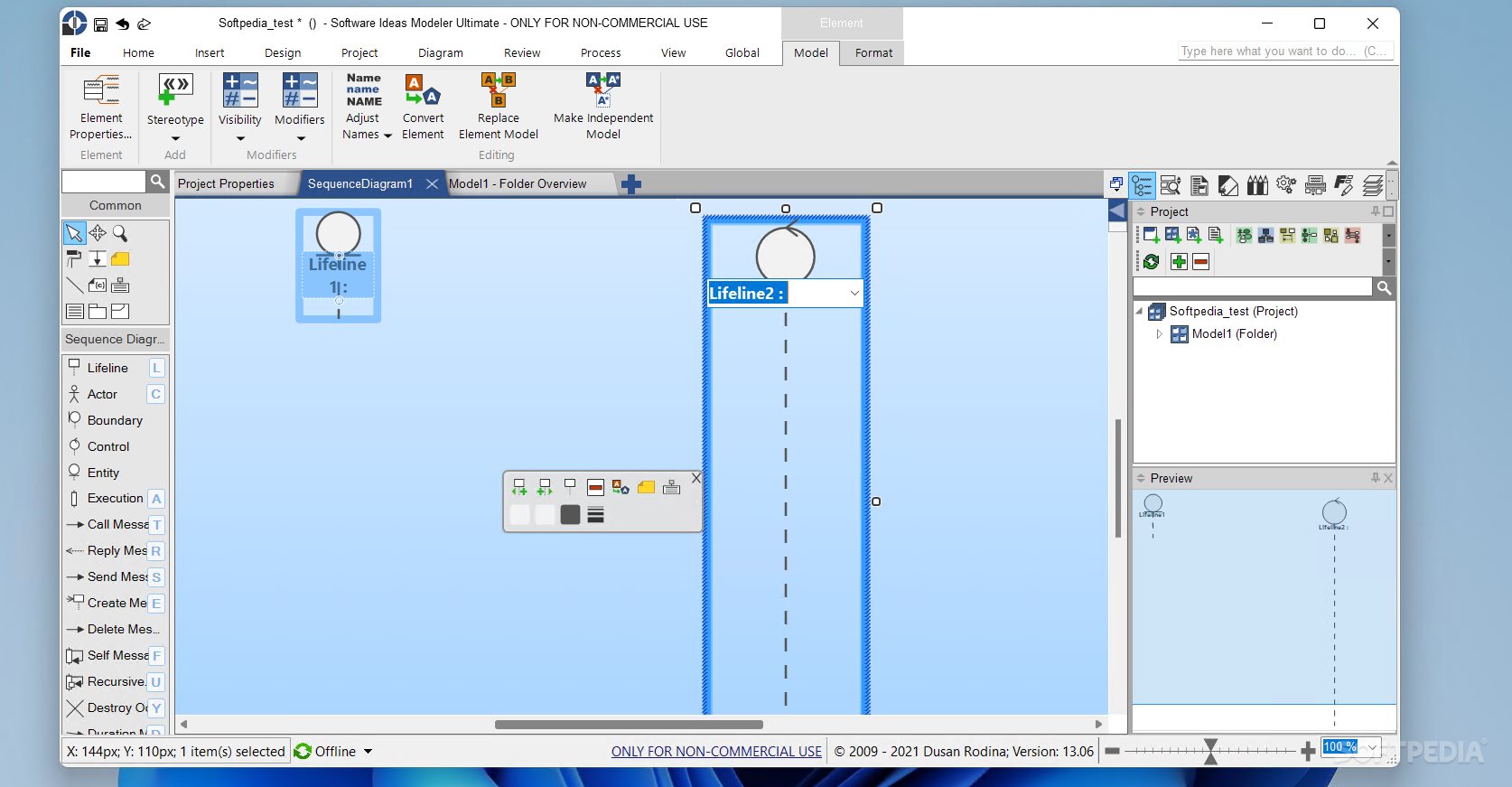Open the File menu
The height and width of the screenshot is (787, 1512).
tap(80, 52)
